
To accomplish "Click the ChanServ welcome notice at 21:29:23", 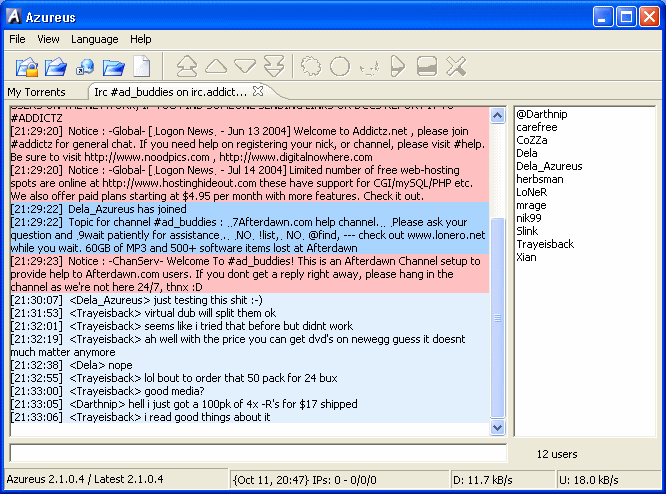I will tap(250, 274).
